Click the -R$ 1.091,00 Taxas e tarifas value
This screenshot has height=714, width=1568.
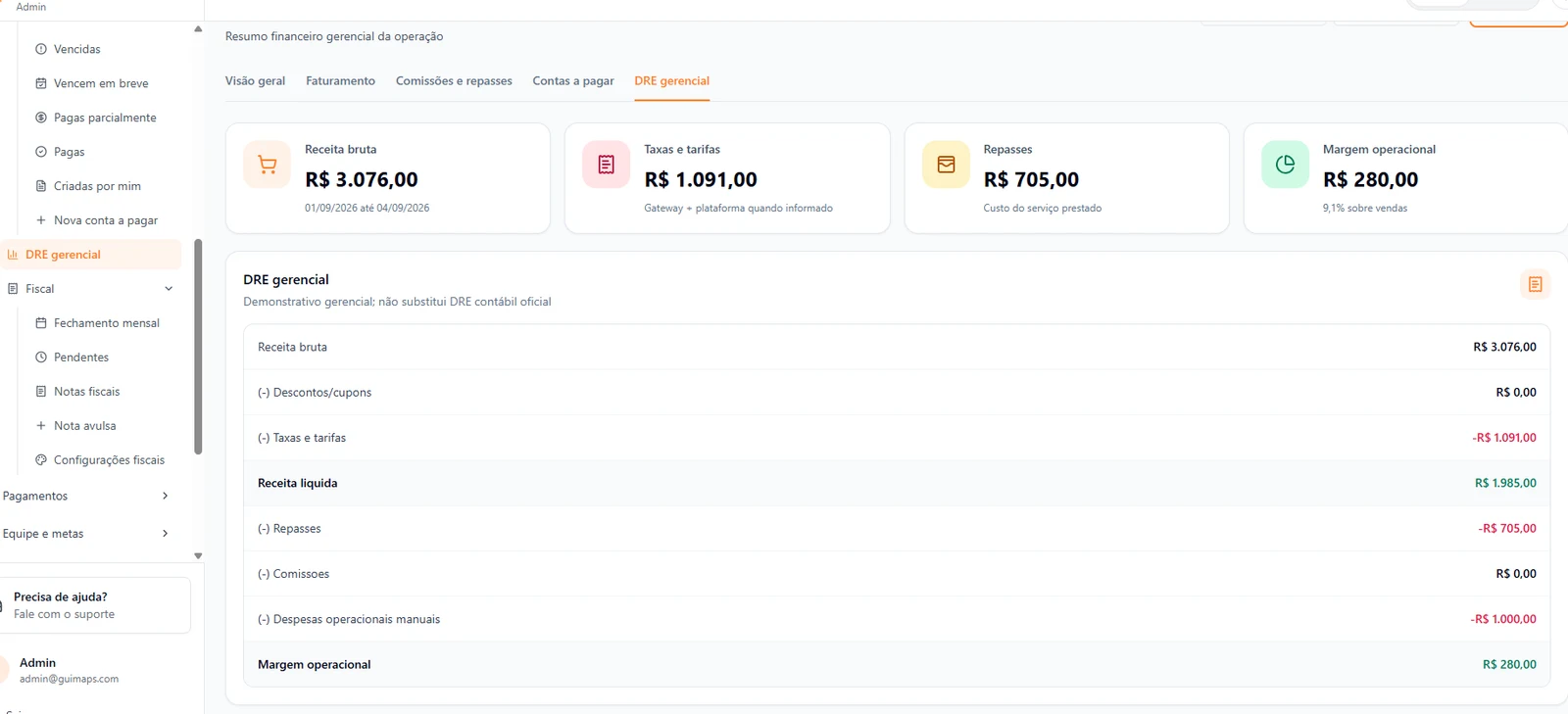click(1504, 438)
